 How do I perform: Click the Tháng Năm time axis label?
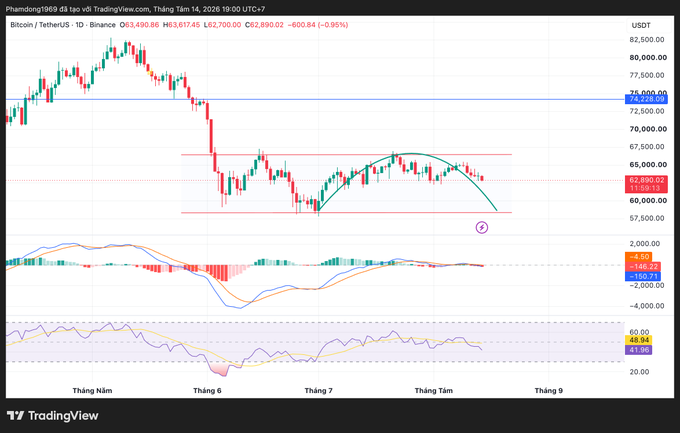(x=92, y=390)
